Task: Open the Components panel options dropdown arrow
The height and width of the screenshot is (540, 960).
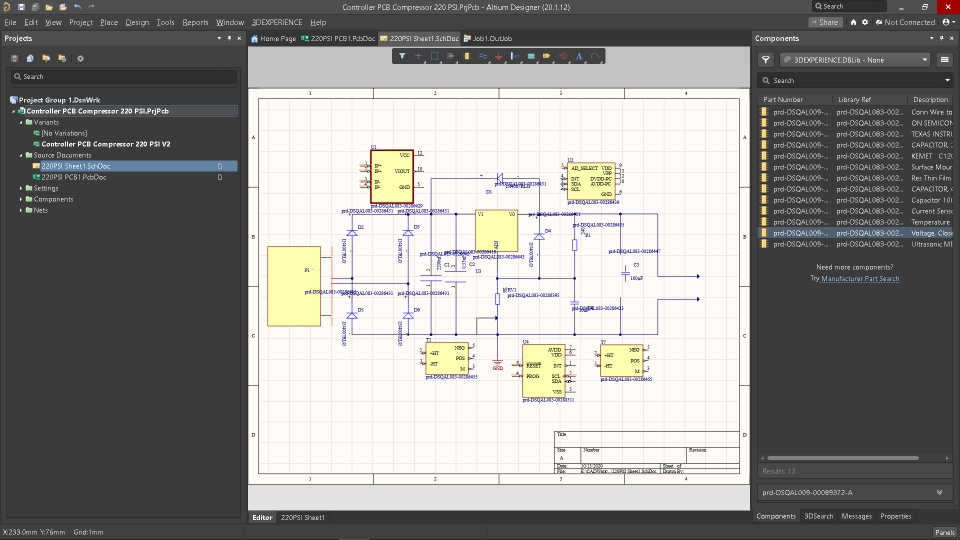Action: (932, 38)
